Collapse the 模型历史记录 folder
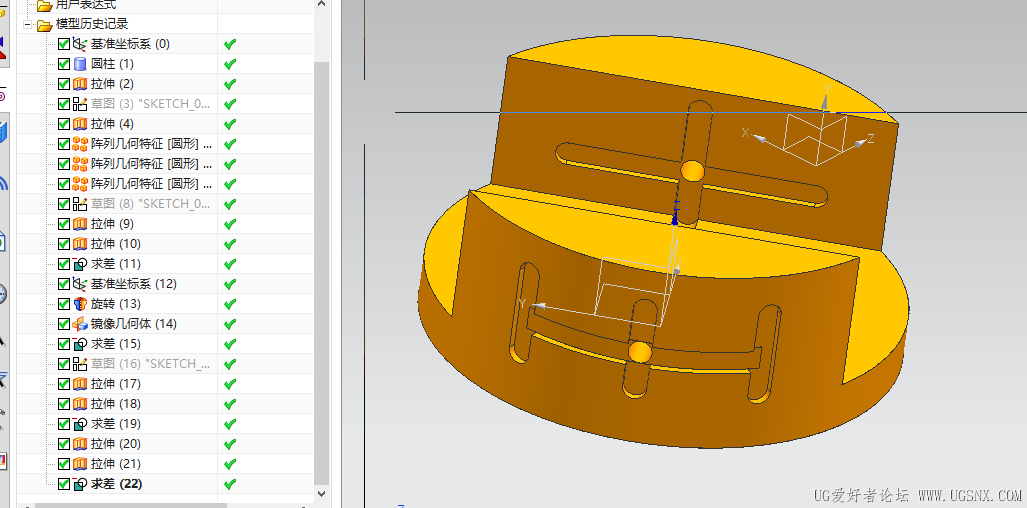The image size is (1027, 508). pos(28,25)
